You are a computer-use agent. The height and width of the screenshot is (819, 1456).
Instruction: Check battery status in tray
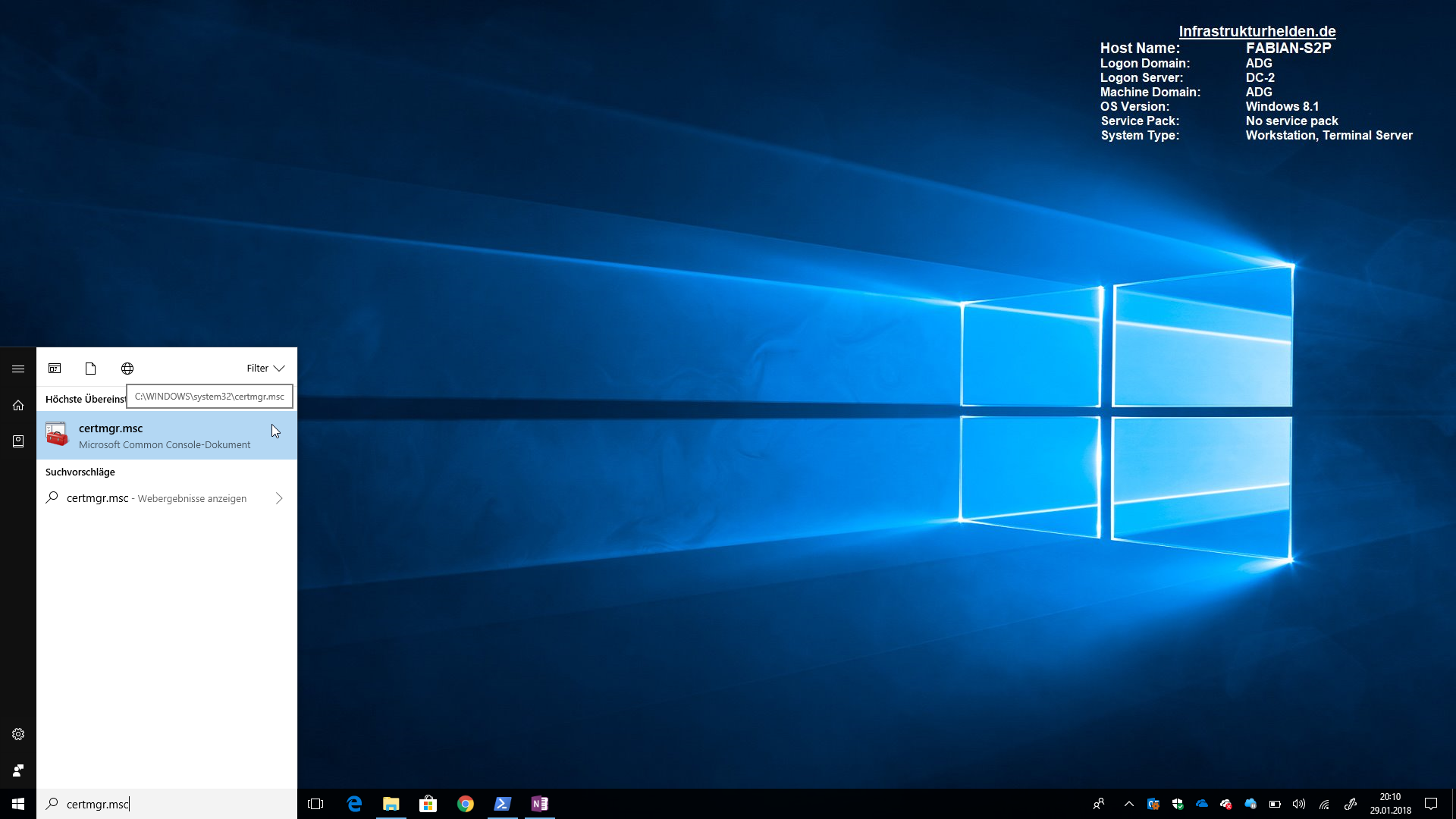[1275, 804]
